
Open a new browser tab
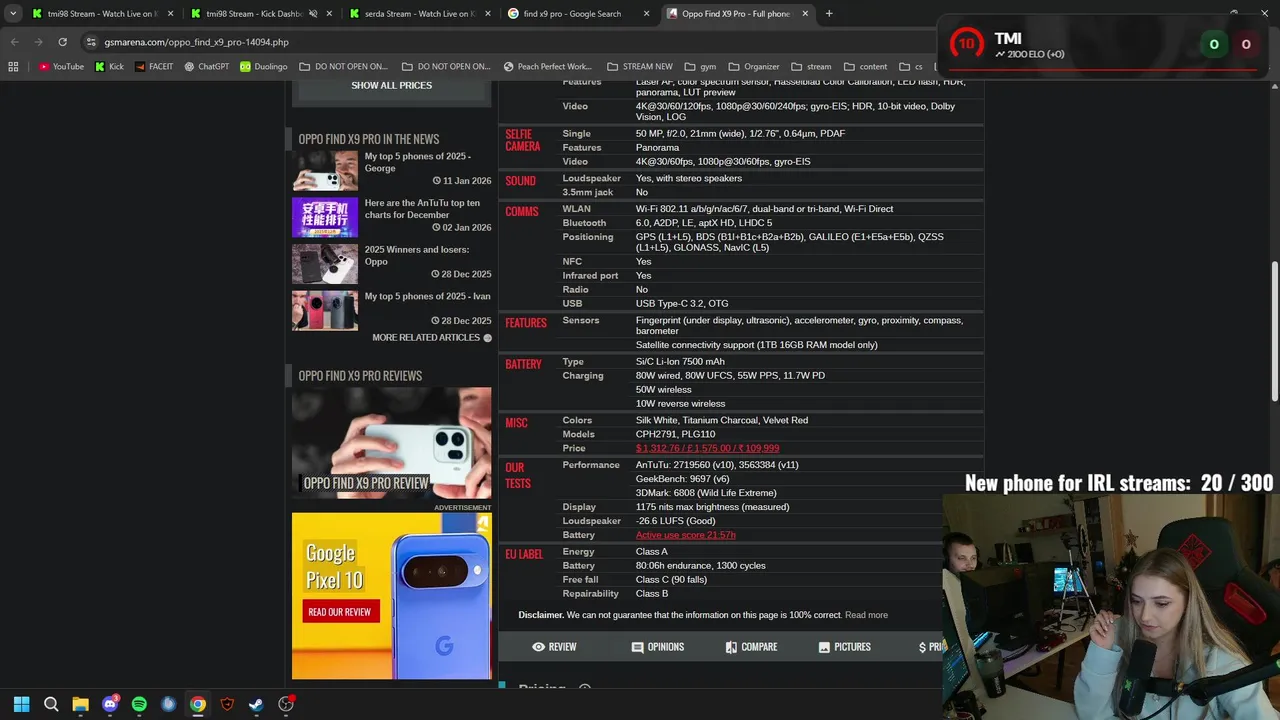pyautogui.click(x=829, y=14)
